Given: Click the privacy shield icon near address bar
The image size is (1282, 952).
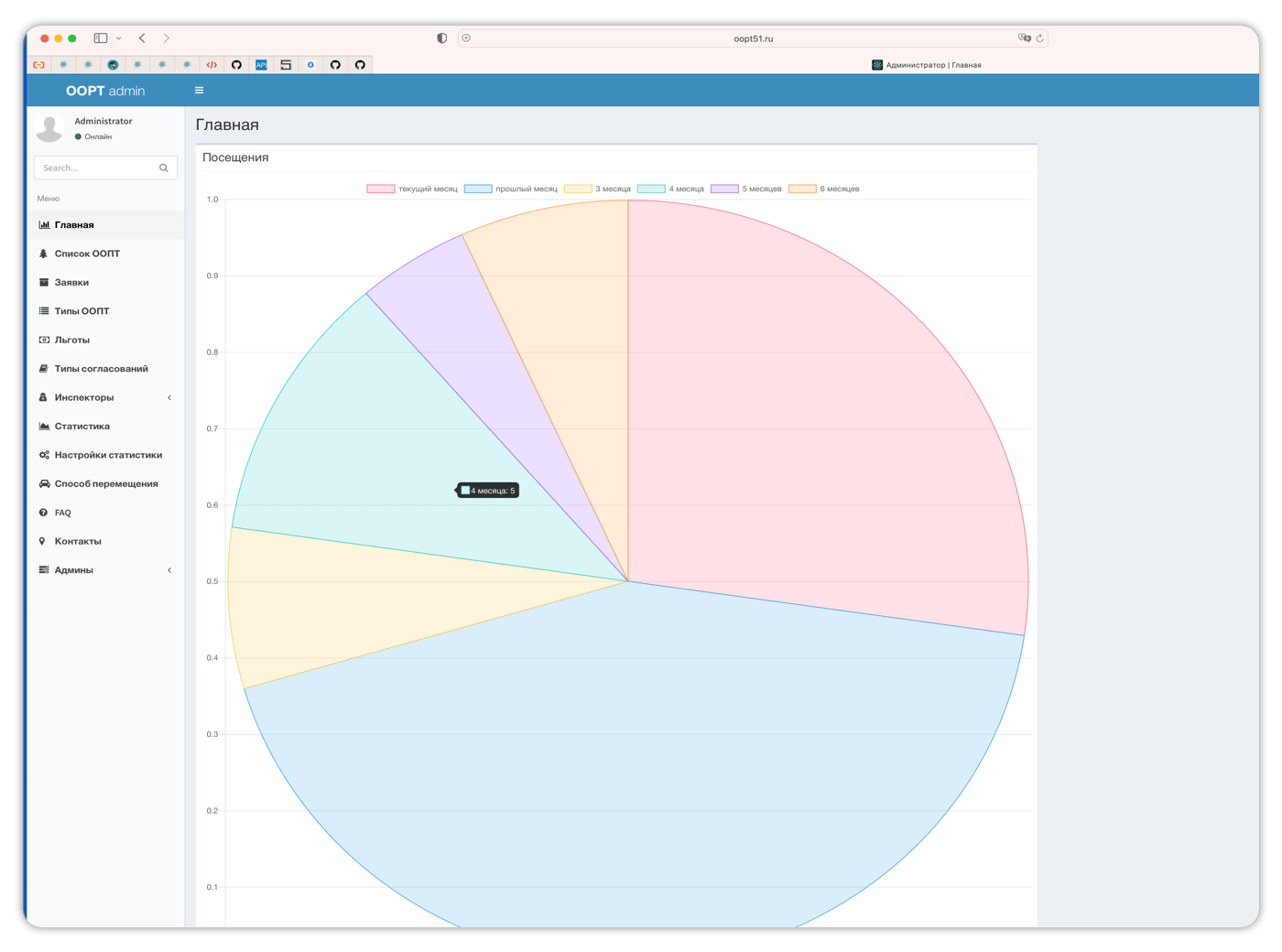Looking at the screenshot, I should (x=442, y=38).
